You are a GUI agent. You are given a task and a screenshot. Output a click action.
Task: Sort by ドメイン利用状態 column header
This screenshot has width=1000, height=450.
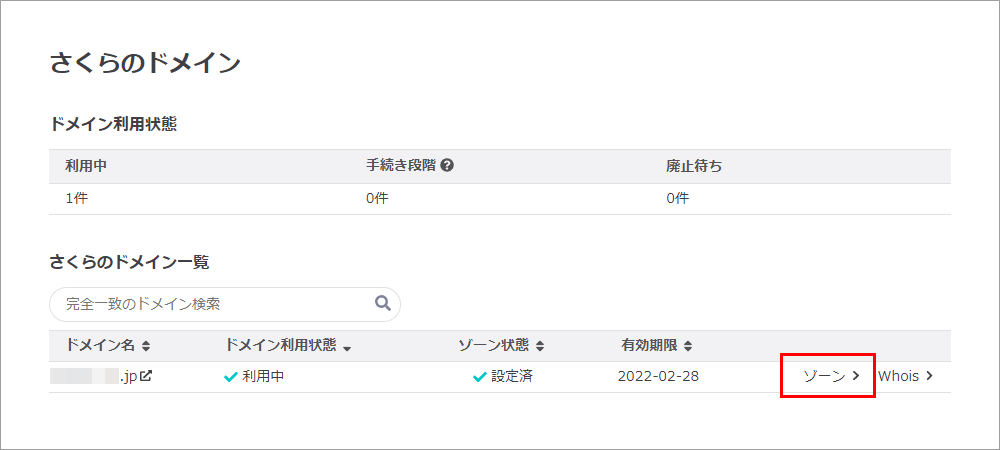[x=288, y=345]
